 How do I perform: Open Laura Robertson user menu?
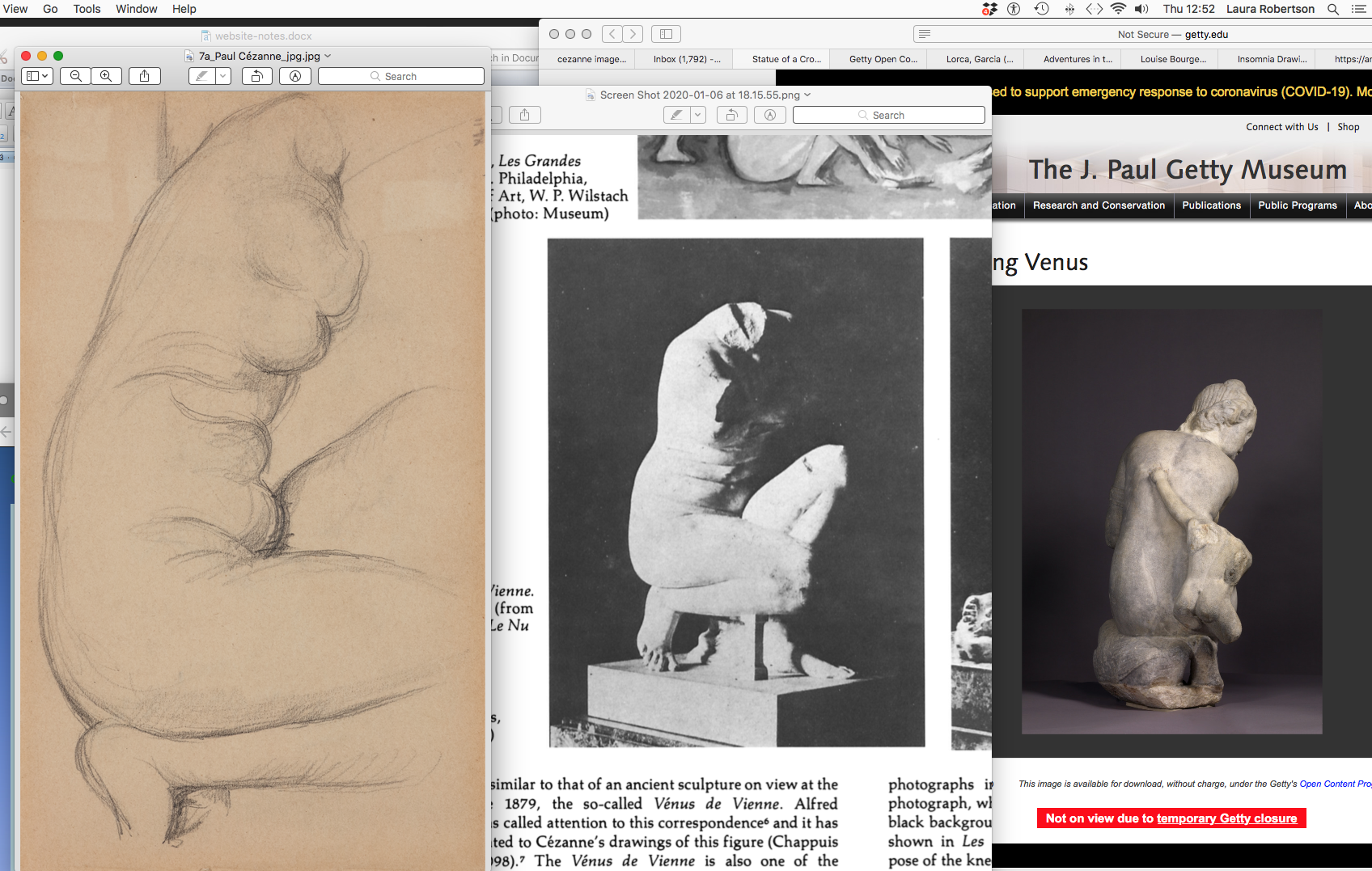point(1270,9)
